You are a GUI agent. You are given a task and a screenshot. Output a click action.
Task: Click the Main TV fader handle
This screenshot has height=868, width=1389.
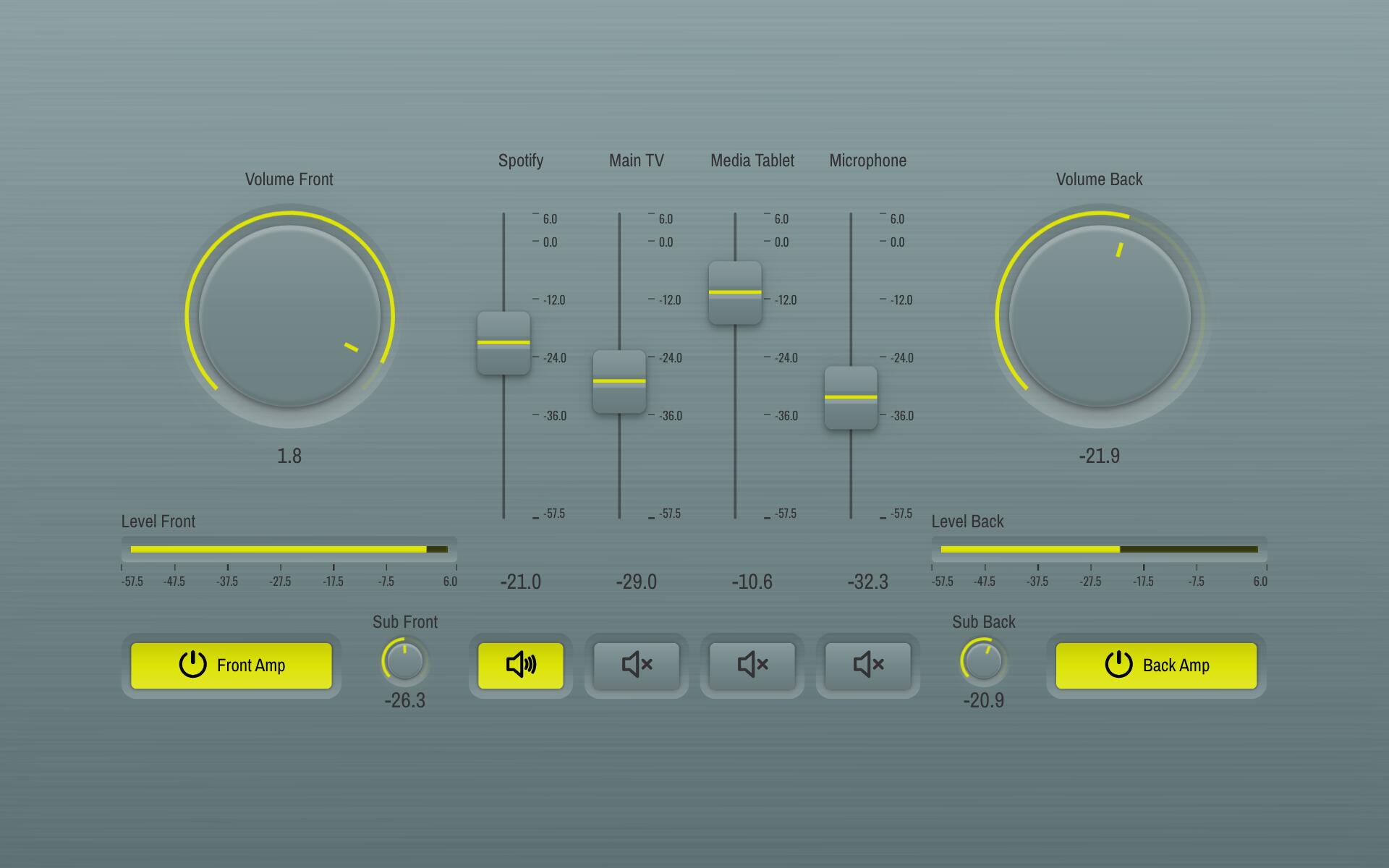tap(619, 381)
